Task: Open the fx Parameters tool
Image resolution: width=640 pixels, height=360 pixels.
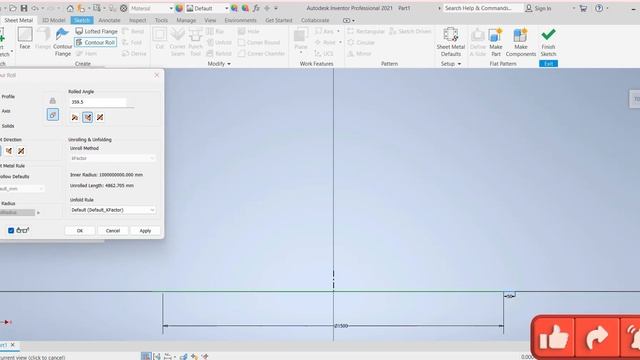Action: click(256, 8)
